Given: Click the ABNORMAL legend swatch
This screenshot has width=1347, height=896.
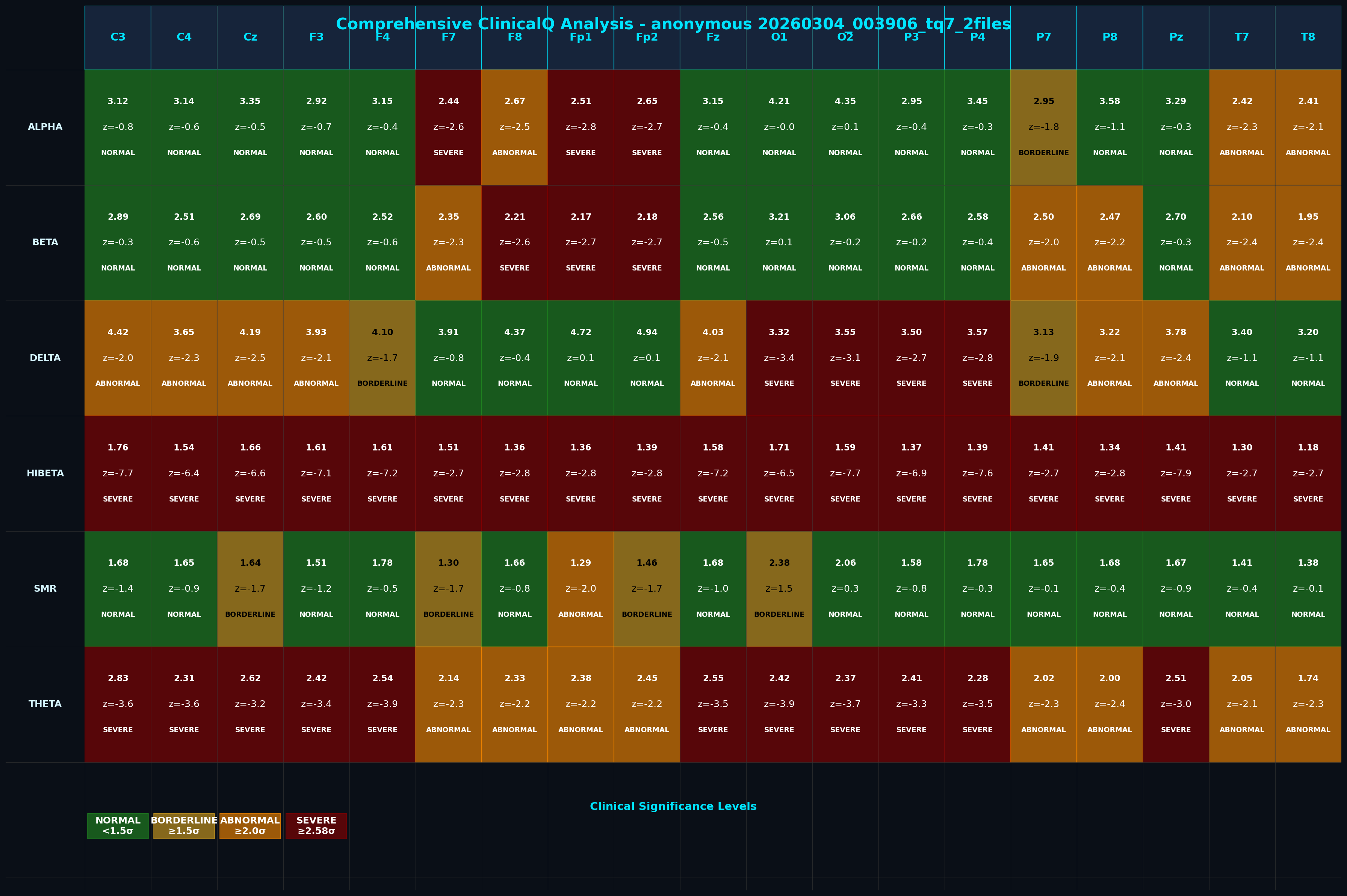Looking at the screenshot, I should (x=250, y=826).
